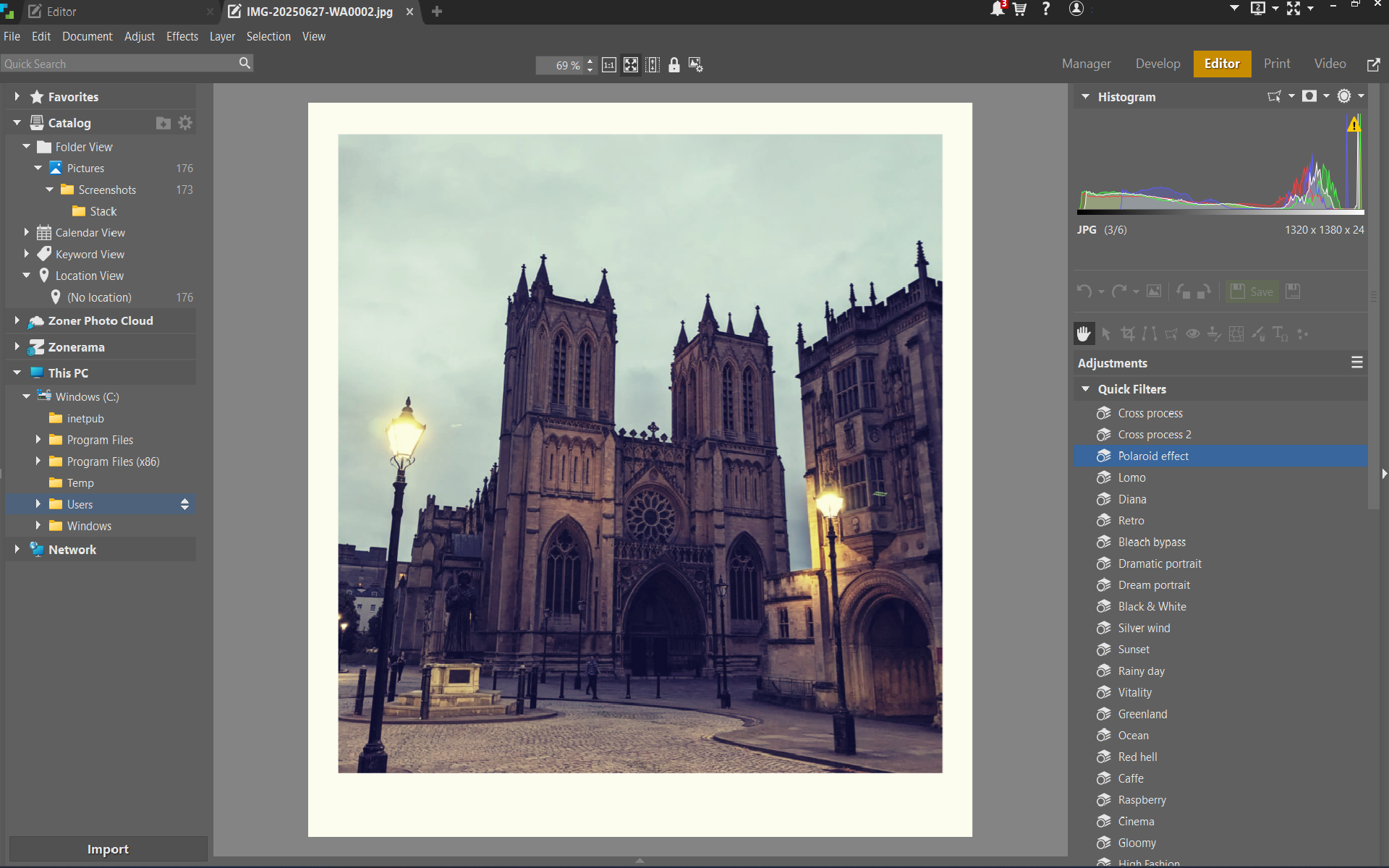Collapse the Folder View node
Screen dimensions: 1389x868
27,147
